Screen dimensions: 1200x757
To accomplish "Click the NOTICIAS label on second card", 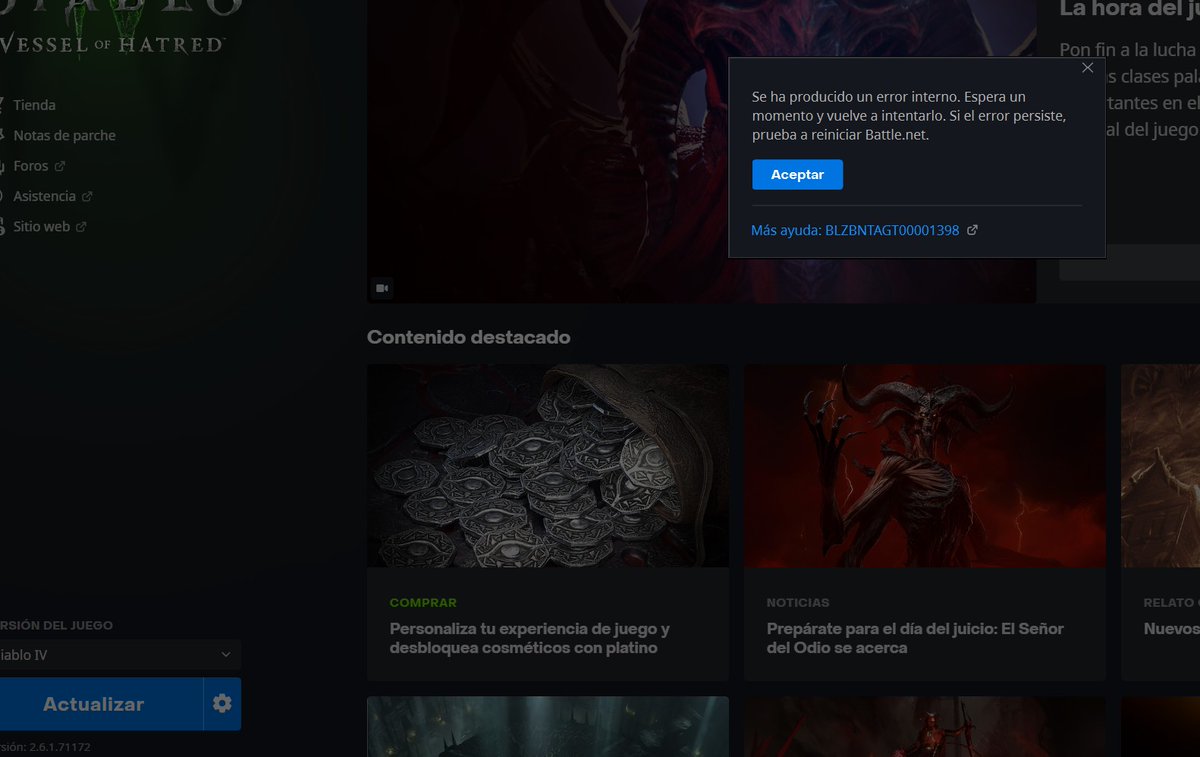I will tap(798, 603).
